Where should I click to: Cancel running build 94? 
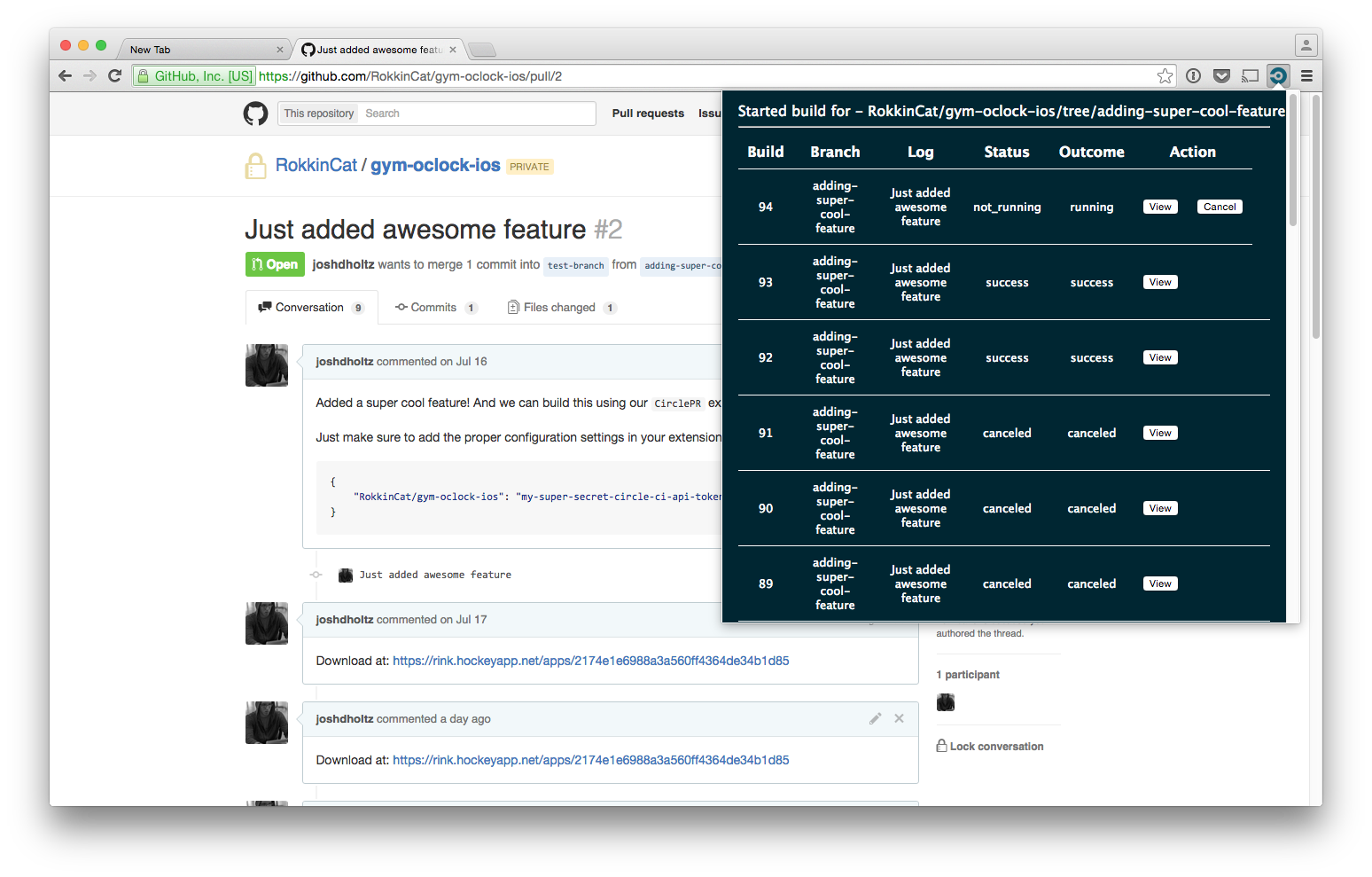click(x=1220, y=207)
